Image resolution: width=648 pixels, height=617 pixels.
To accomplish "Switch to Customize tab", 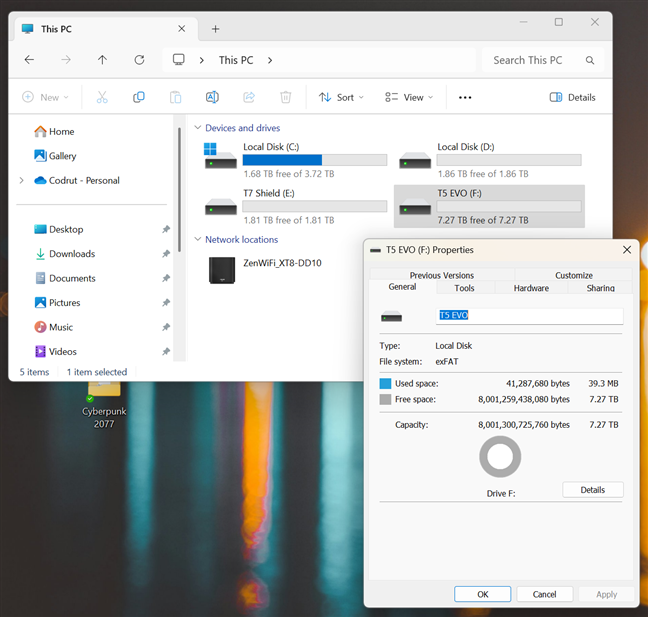I will click(x=574, y=275).
